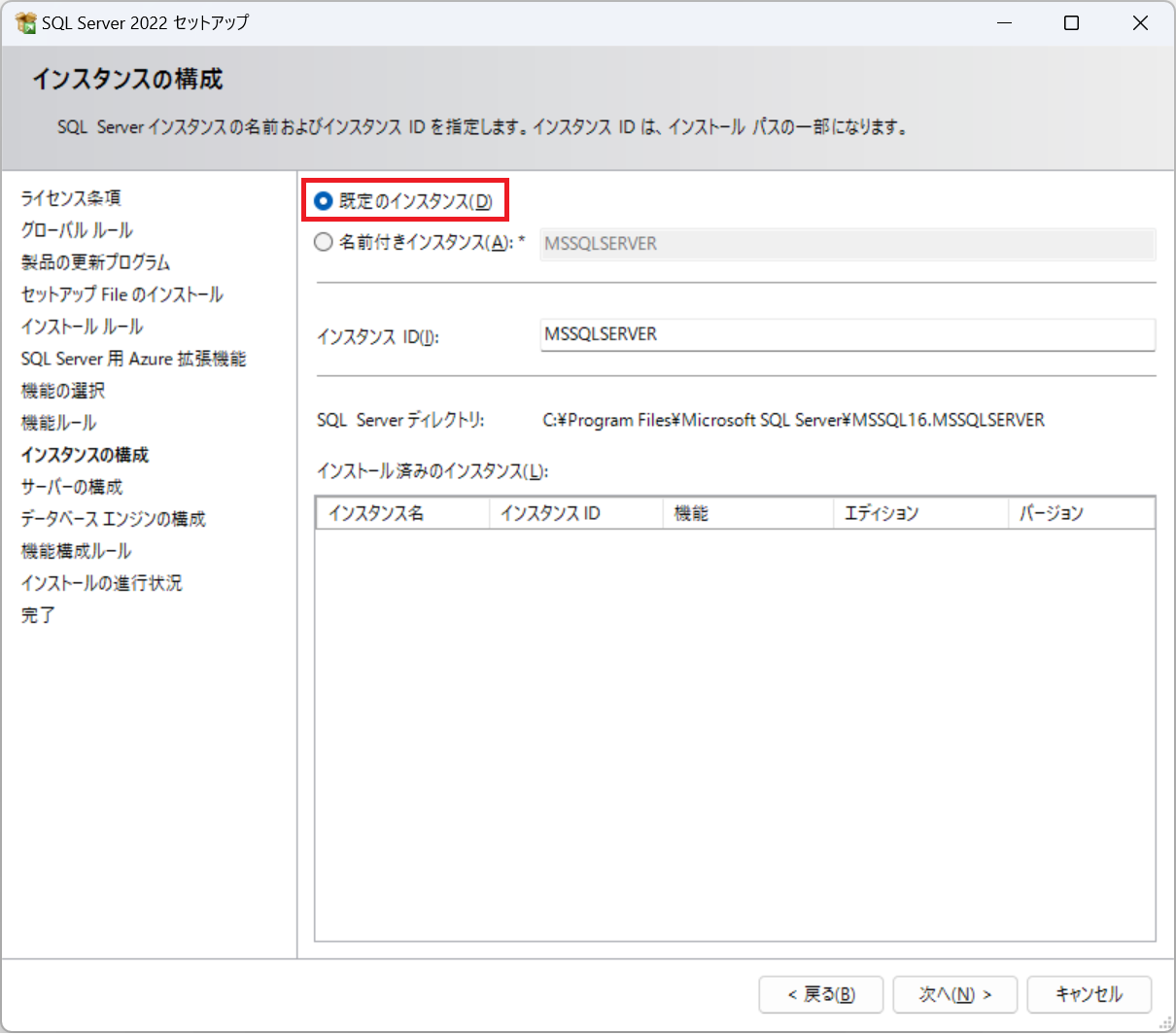Screen dimensions: 1176x1035
Task: Sort by the インスタンス名 column header
Action: [402, 513]
